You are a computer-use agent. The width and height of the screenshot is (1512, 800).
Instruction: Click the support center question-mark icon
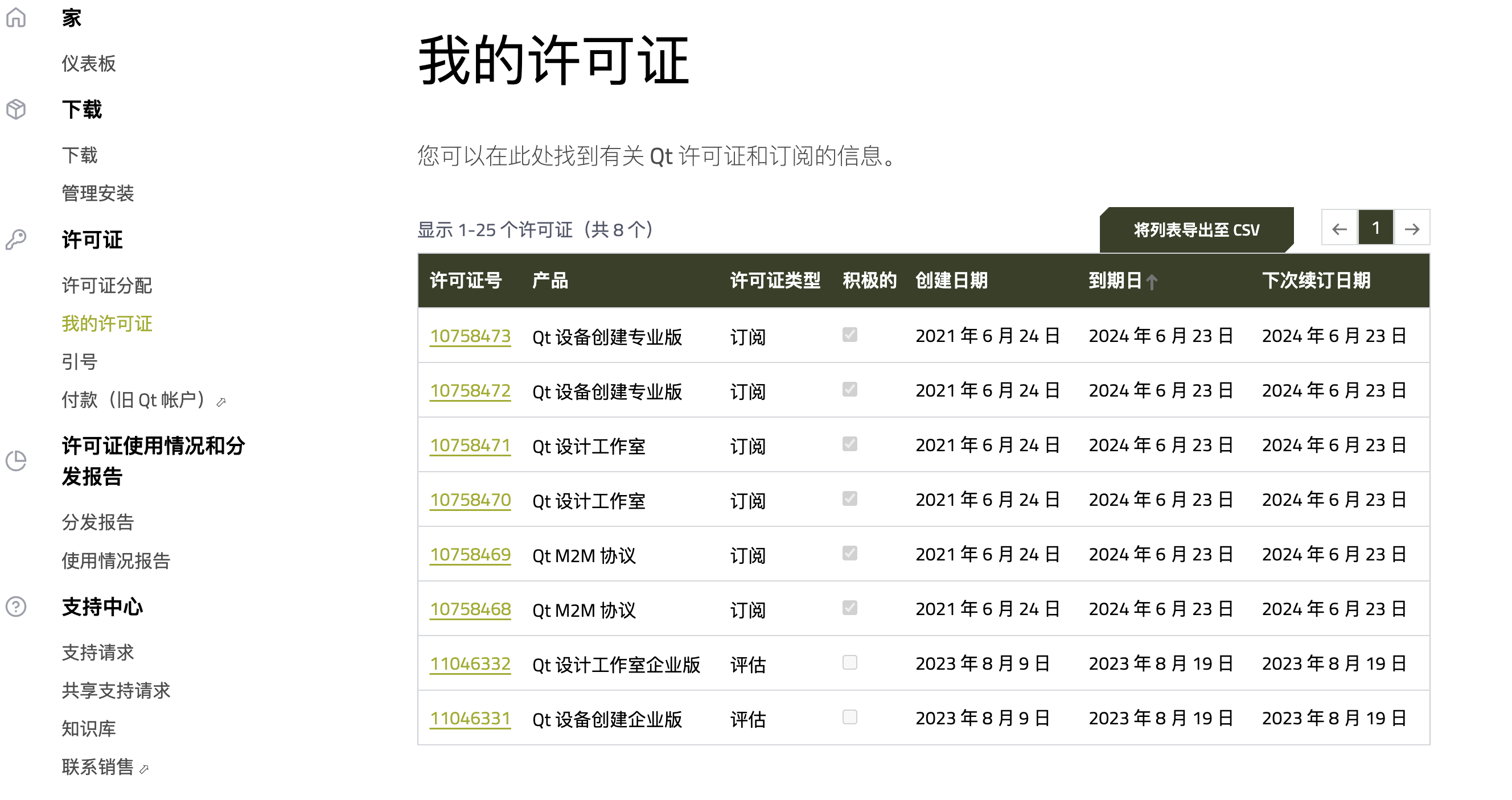[x=16, y=607]
